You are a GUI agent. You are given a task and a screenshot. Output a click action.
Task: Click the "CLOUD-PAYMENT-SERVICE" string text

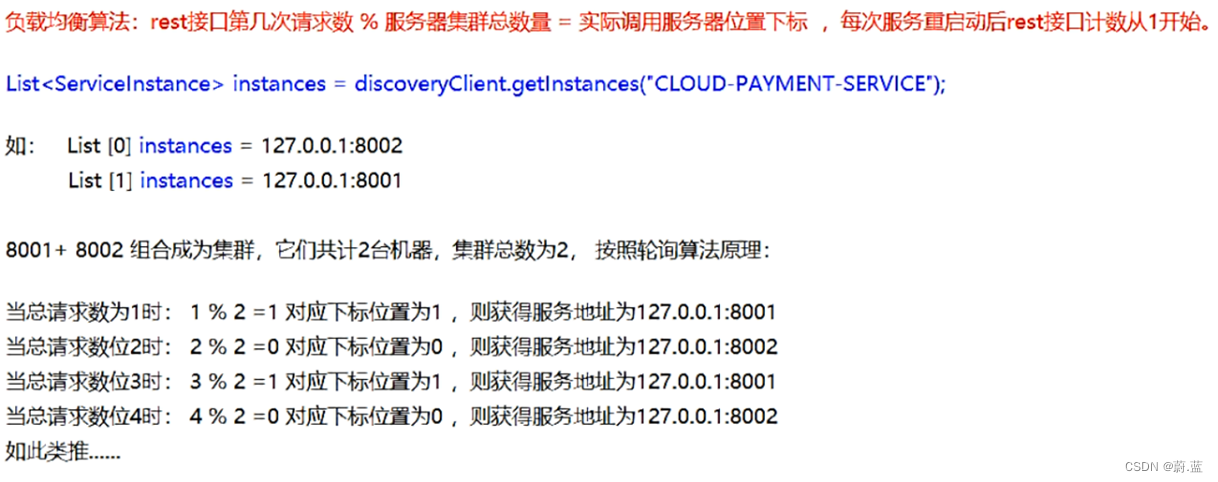[x=790, y=84]
